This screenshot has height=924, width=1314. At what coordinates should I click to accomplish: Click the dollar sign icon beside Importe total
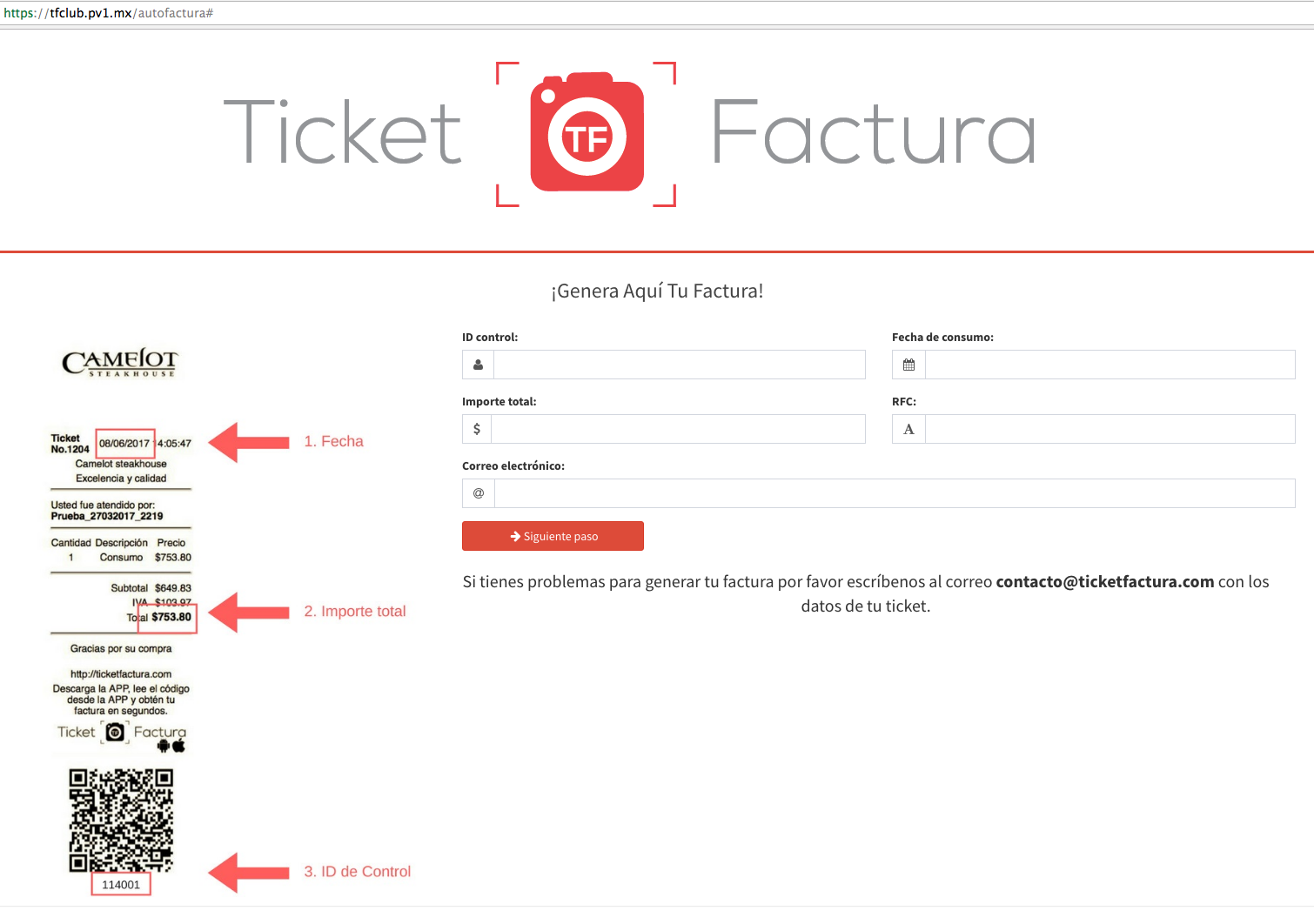pos(477,429)
